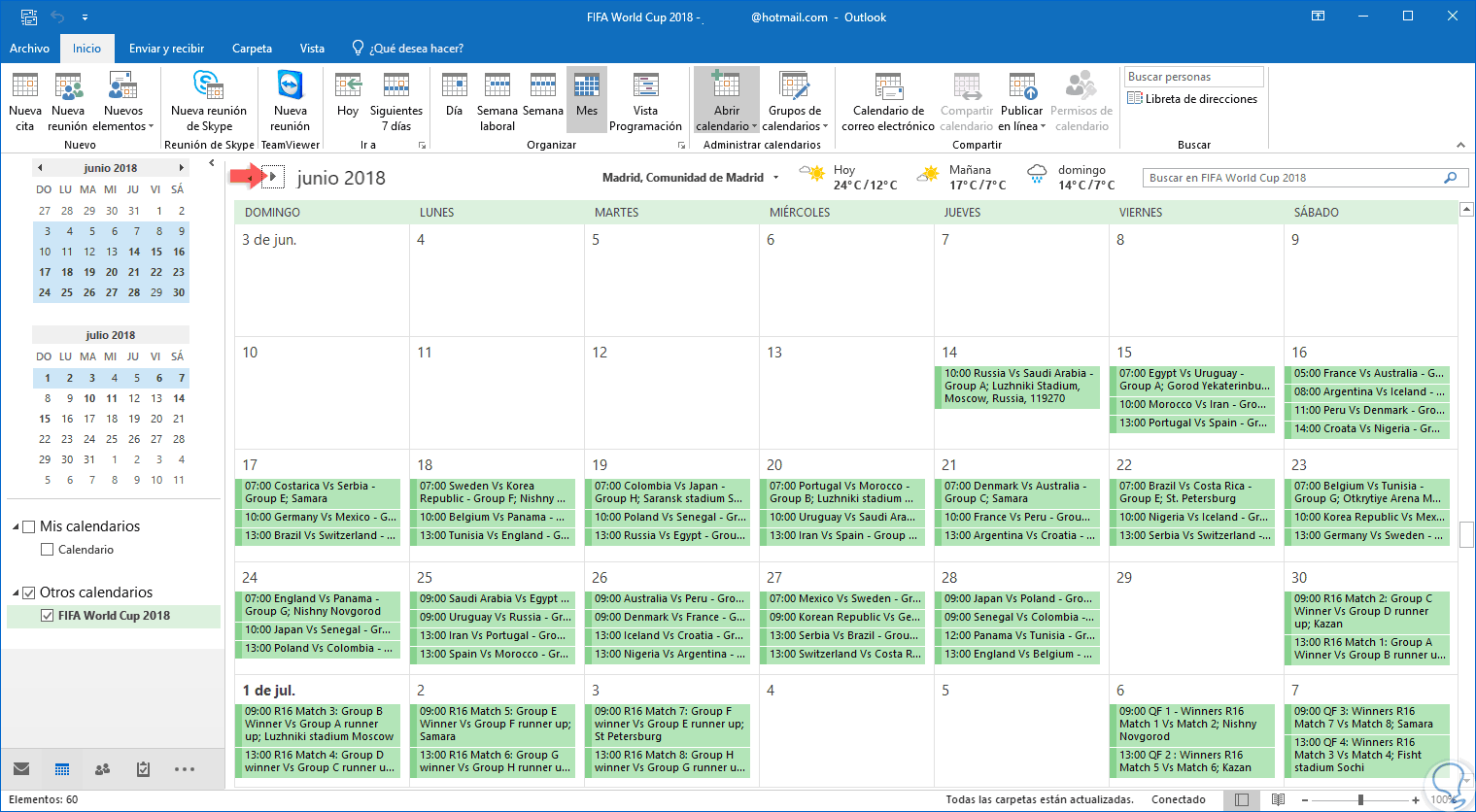Viewport: 1476px width, 812px height.
Task: Switch to Enviar y recibir tab
Action: click(x=166, y=49)
